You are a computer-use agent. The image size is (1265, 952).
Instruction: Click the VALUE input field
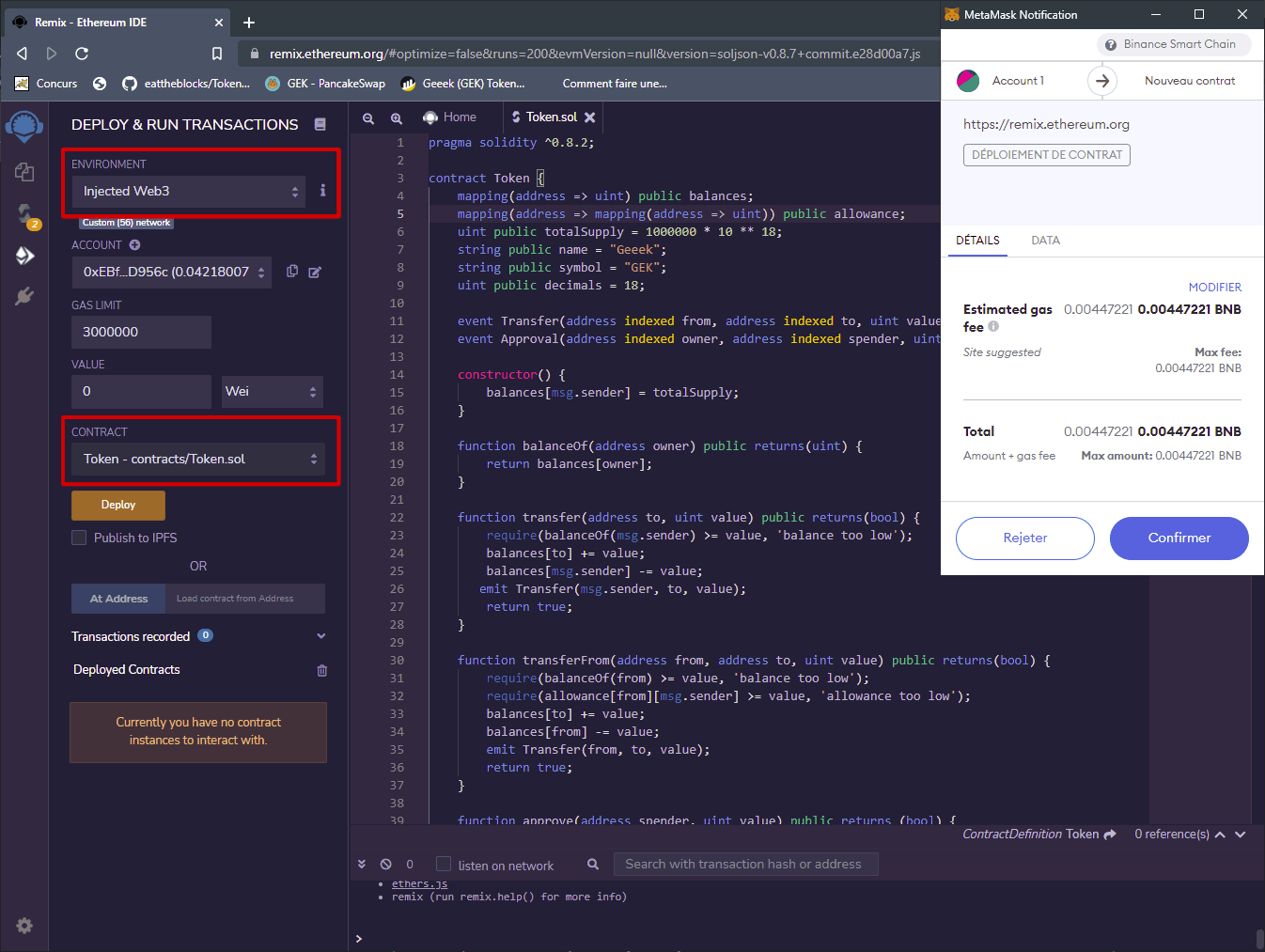coord(141,391)
